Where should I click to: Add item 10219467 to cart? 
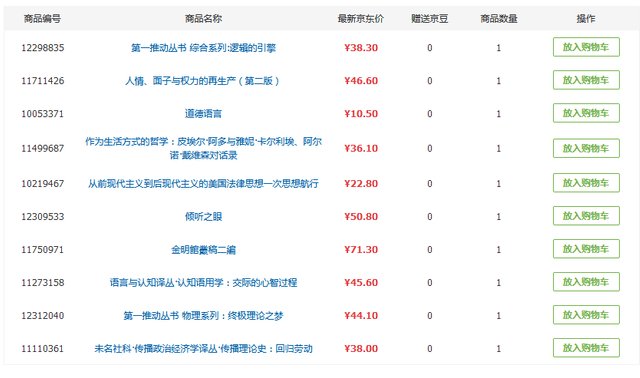point(586,183)
